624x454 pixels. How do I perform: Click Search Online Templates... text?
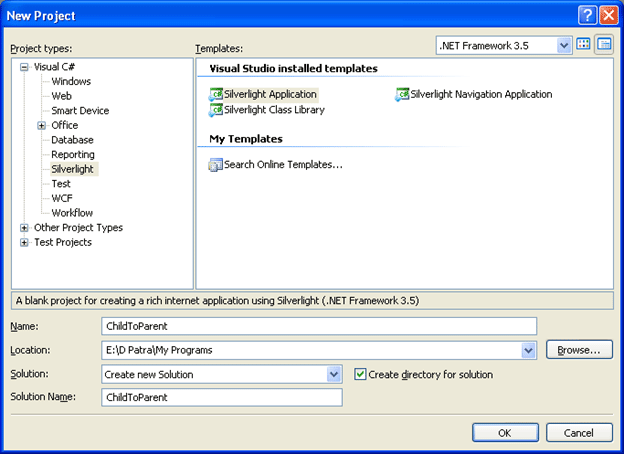[283, 165]
